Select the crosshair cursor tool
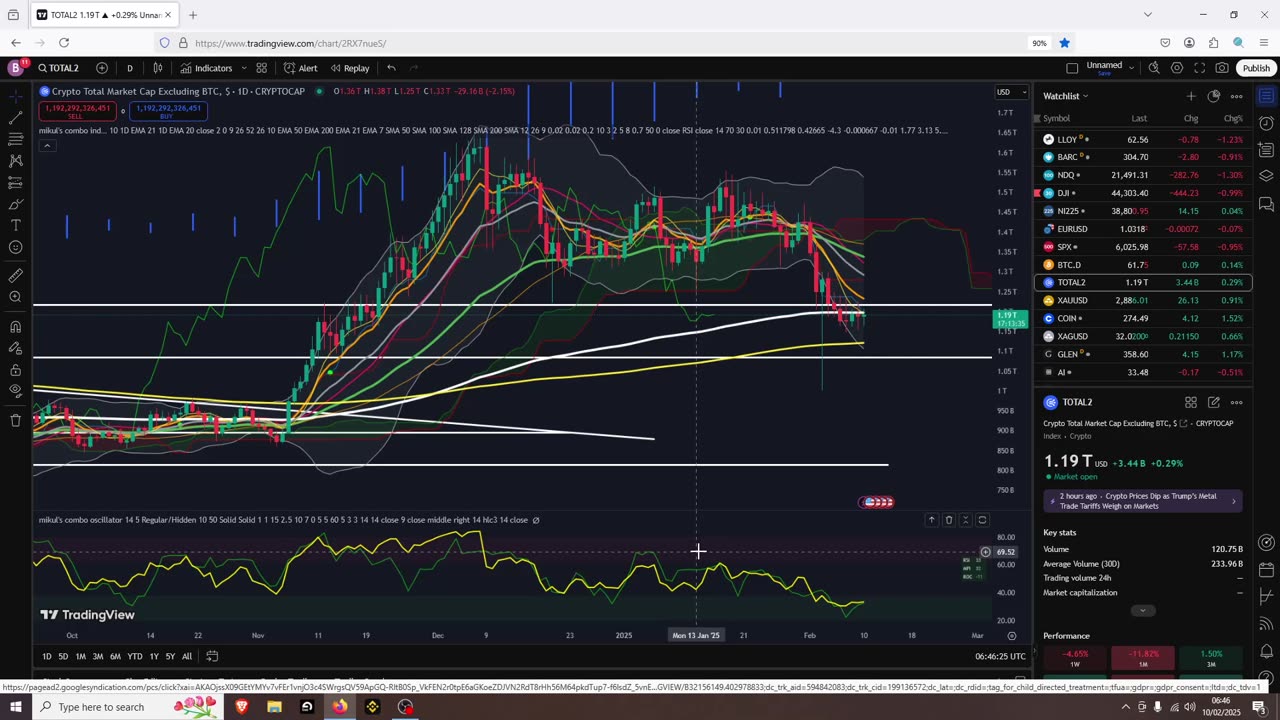The height and width of the screenshot is (720, 1280). click(15, 96)
